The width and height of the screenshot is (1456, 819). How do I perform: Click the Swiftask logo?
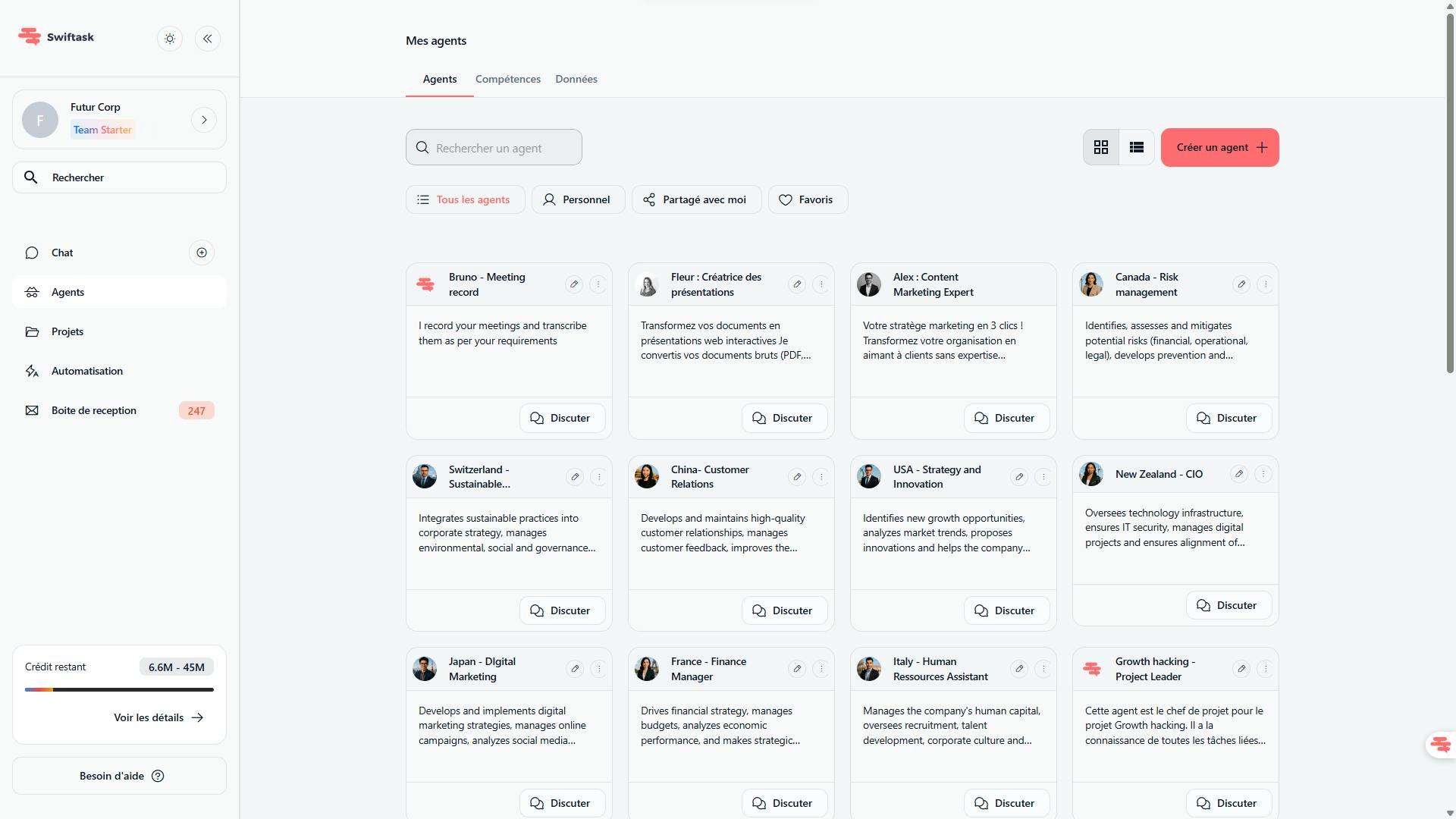point(55,36)
